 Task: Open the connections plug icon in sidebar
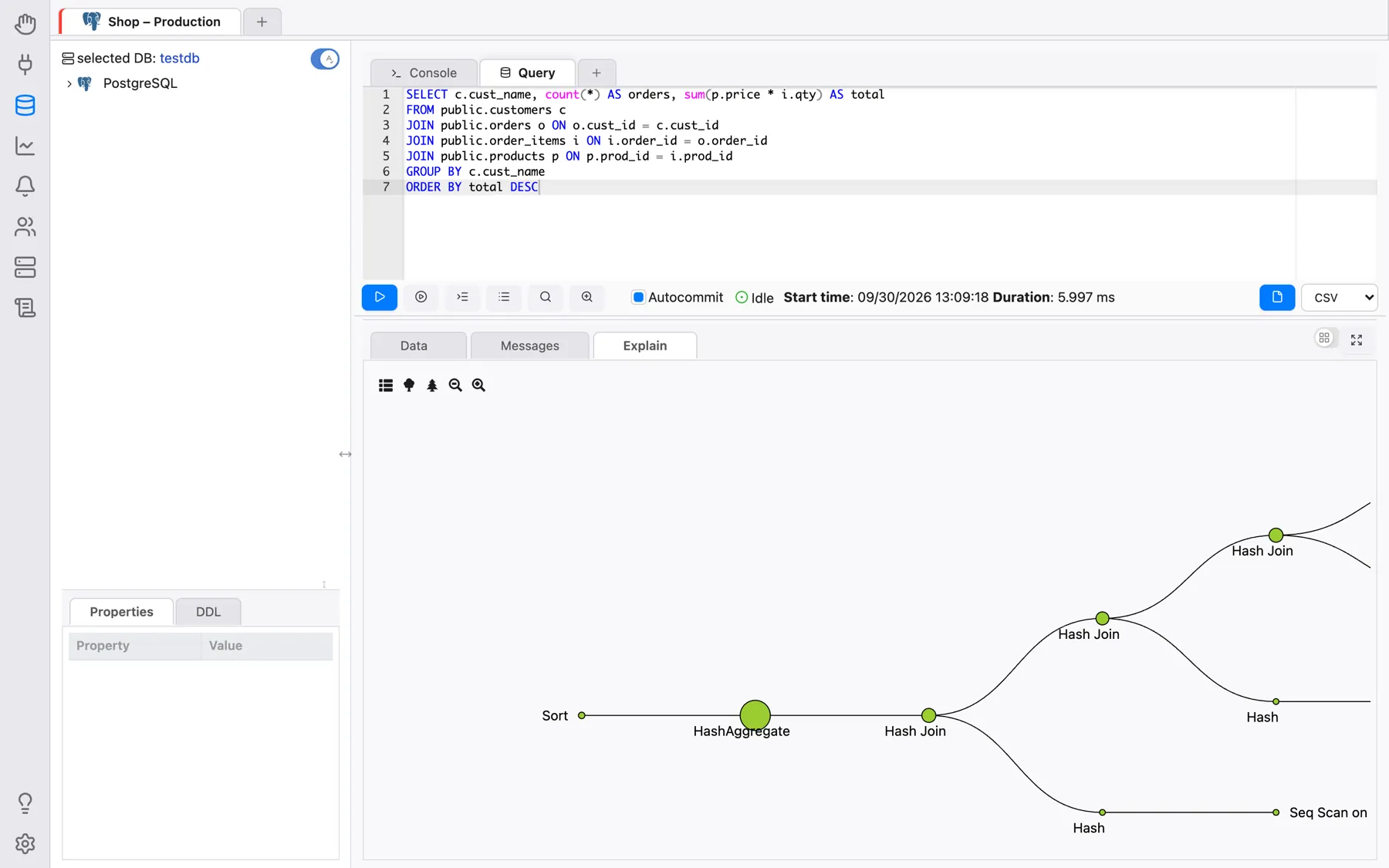[x=25, y=64]
